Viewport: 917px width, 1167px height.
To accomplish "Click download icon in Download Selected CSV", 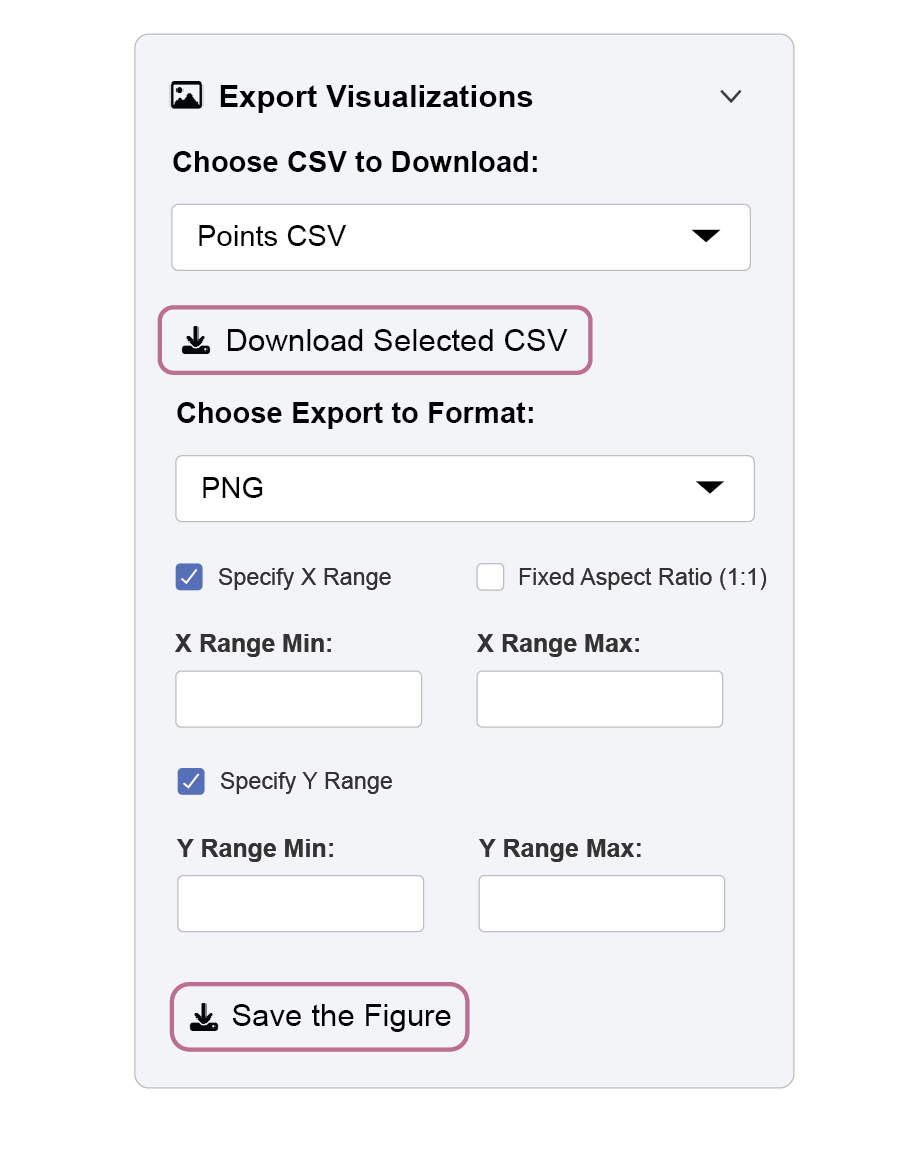I will click(x=196, y=341).
